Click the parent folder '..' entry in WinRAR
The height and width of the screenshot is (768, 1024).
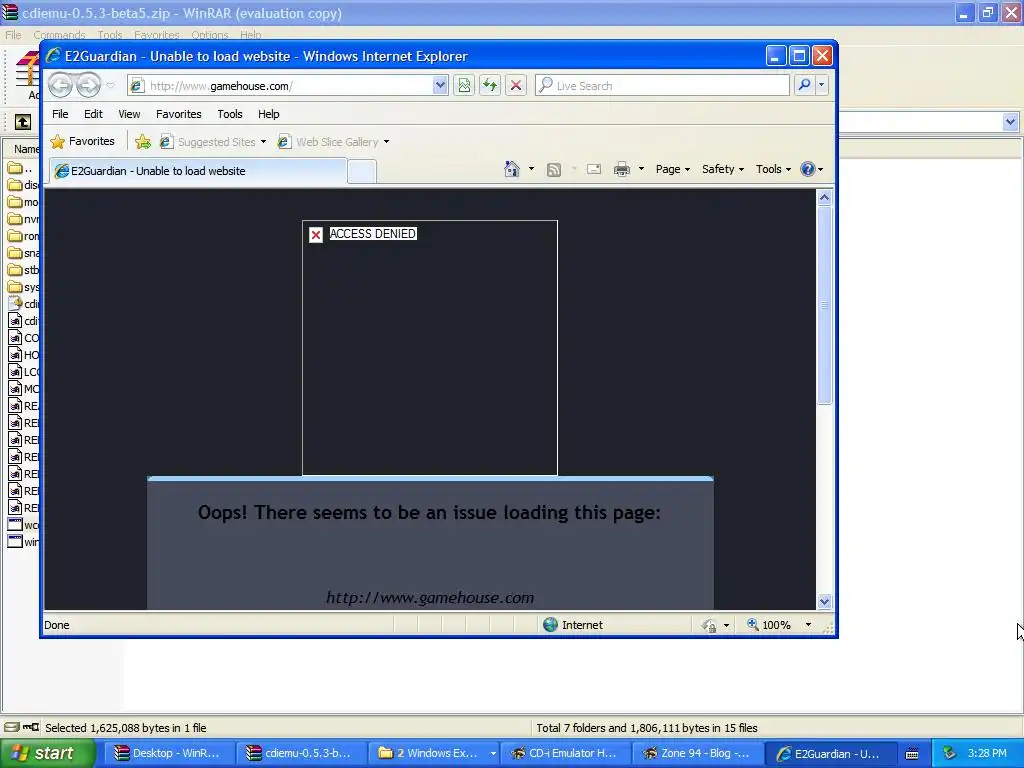(21, 168)
